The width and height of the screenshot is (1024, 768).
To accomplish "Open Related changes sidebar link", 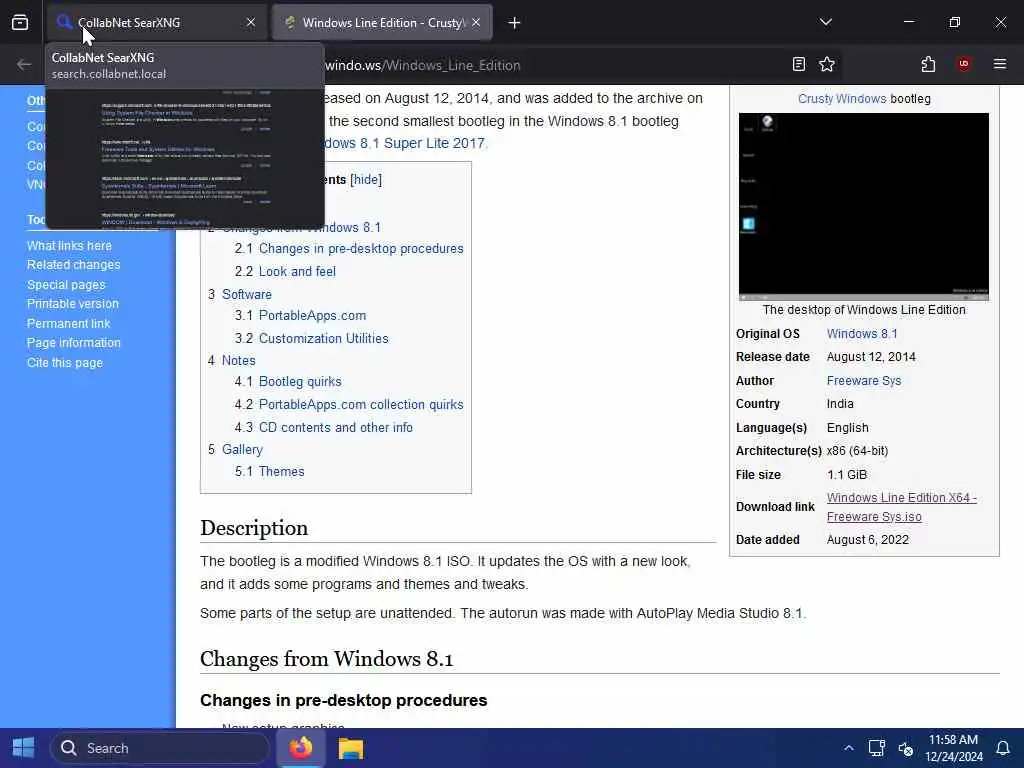I will coord(74,264).
